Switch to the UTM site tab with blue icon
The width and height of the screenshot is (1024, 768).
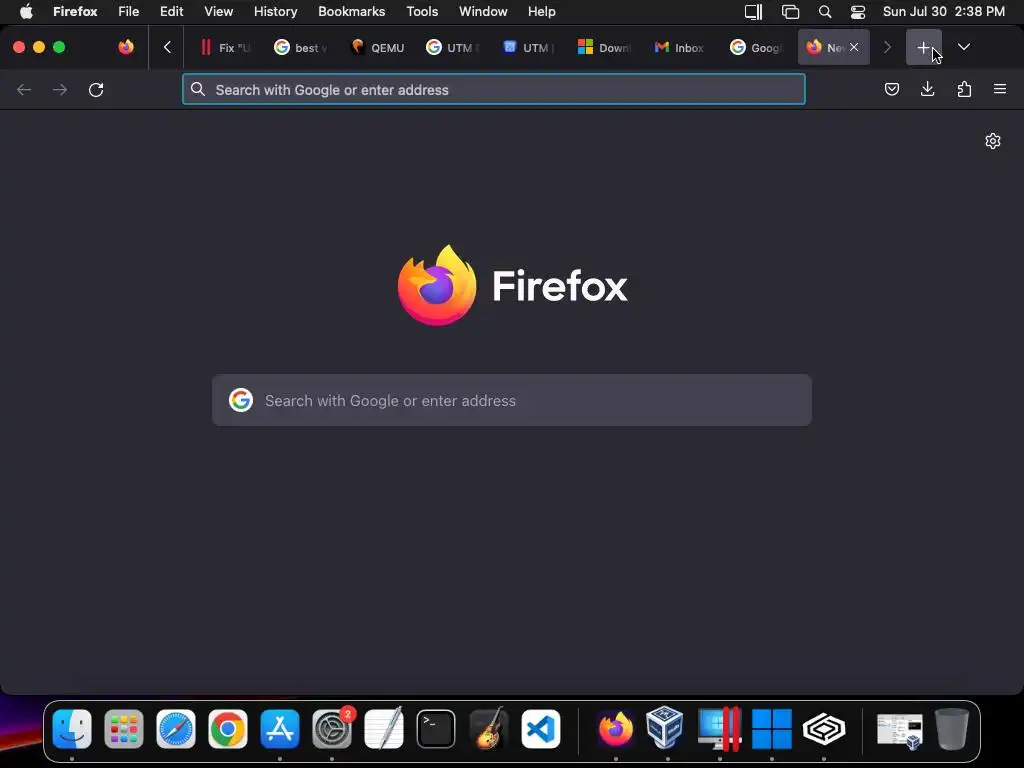(528, 47)
